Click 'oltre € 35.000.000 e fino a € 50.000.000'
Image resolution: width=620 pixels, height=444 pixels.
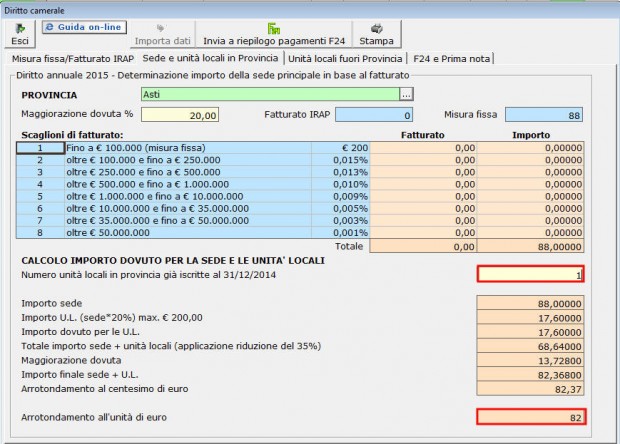pyautogui.click(x=188, y=221)
